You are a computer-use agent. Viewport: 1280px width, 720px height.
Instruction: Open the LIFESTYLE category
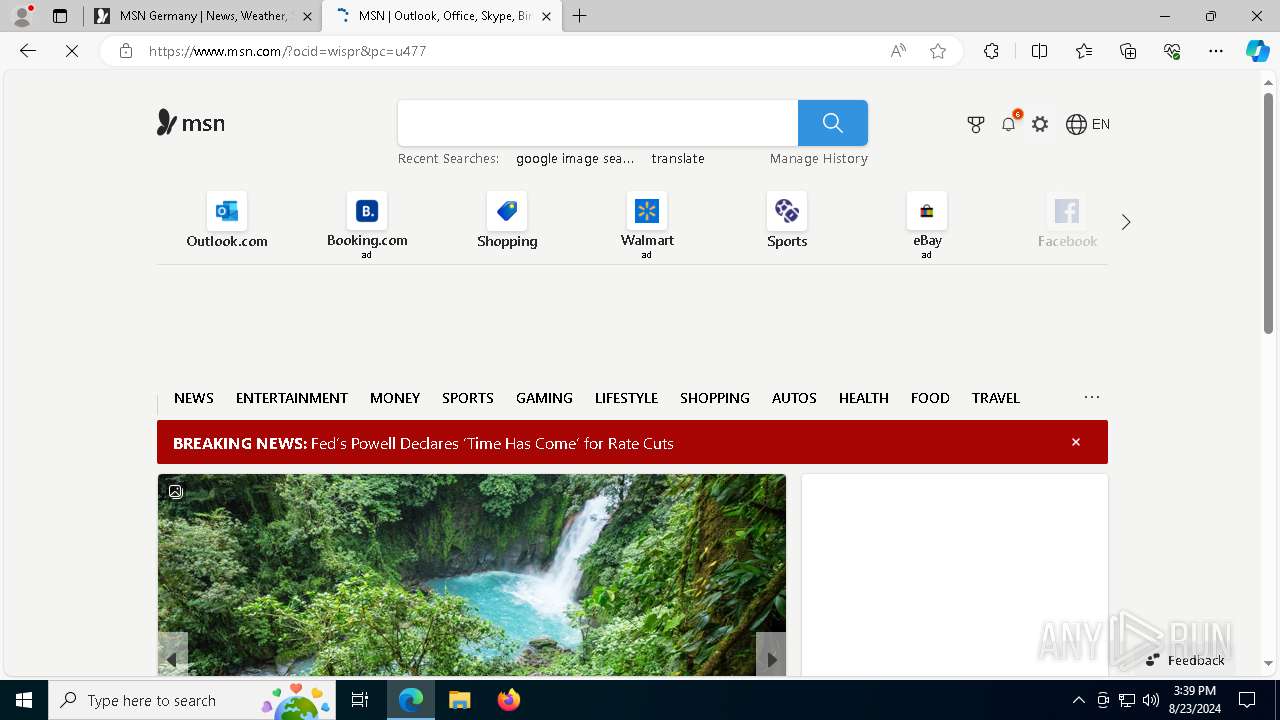click(626, 398)
